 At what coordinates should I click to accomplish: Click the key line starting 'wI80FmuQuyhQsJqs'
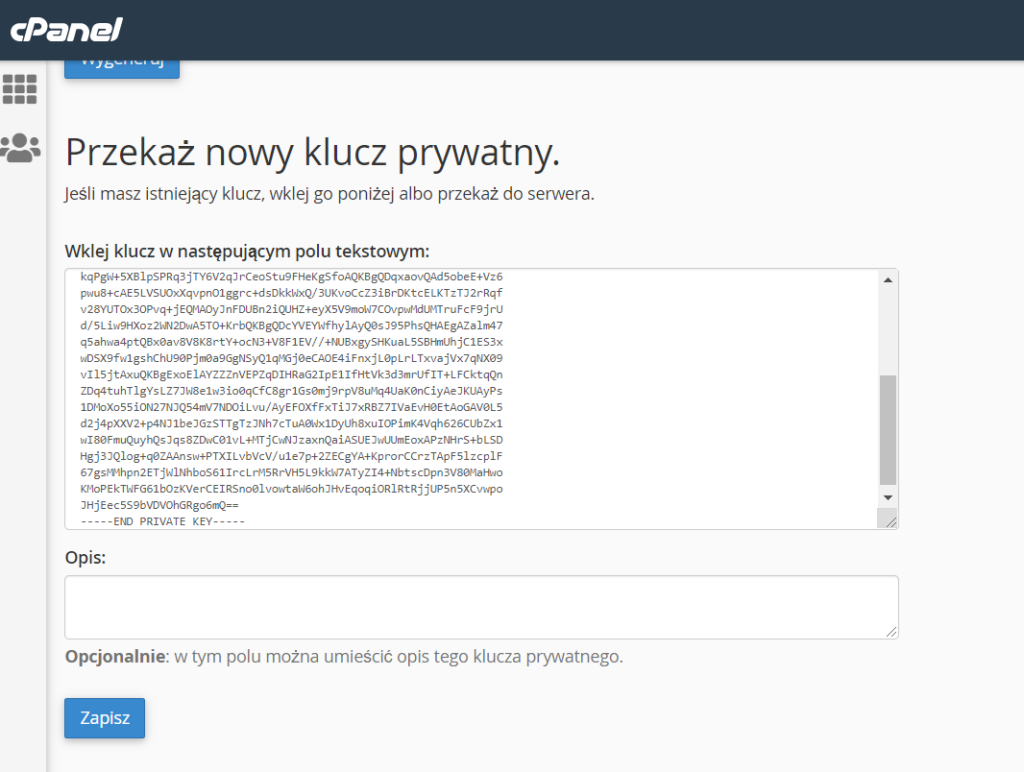tap(291, 440)
